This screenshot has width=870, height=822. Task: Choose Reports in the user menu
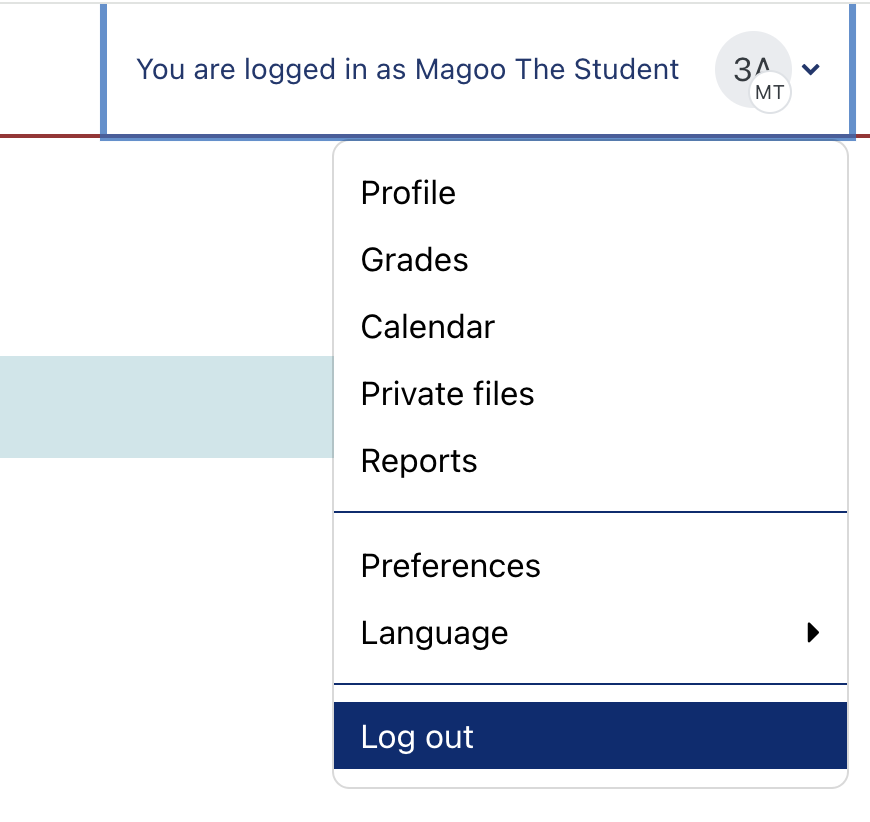point(419,461)
